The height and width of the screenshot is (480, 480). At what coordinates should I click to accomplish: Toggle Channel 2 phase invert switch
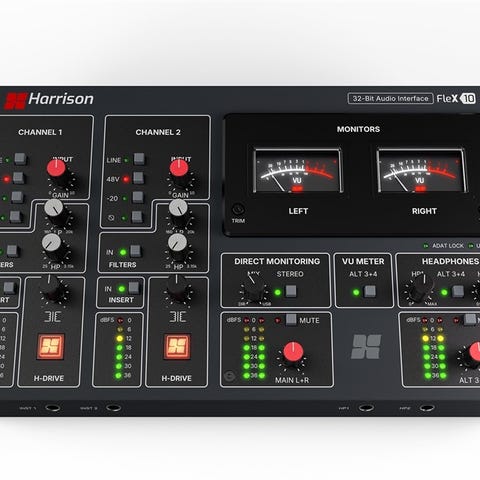137,217
